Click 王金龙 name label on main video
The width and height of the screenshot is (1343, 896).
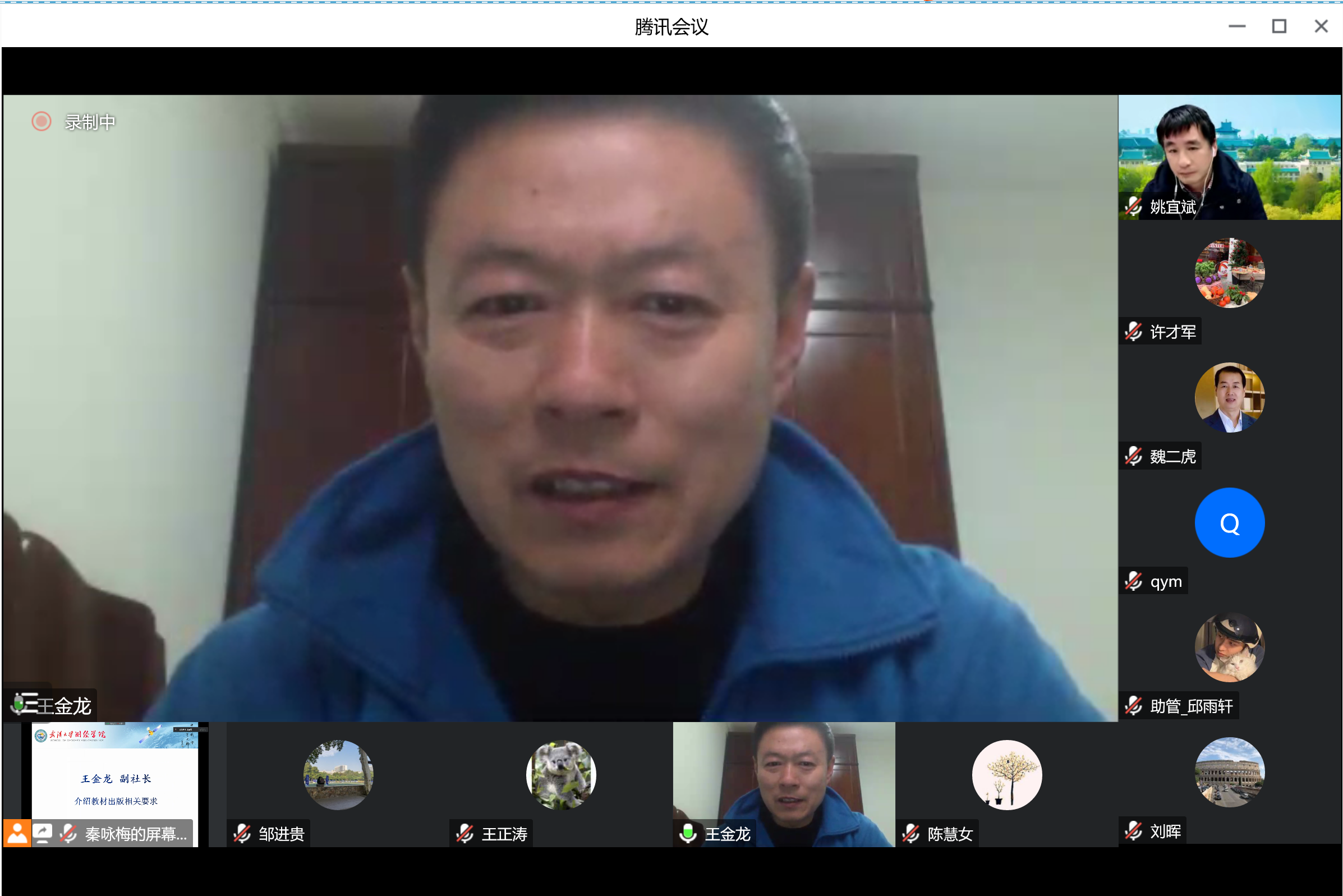point(64,706)
